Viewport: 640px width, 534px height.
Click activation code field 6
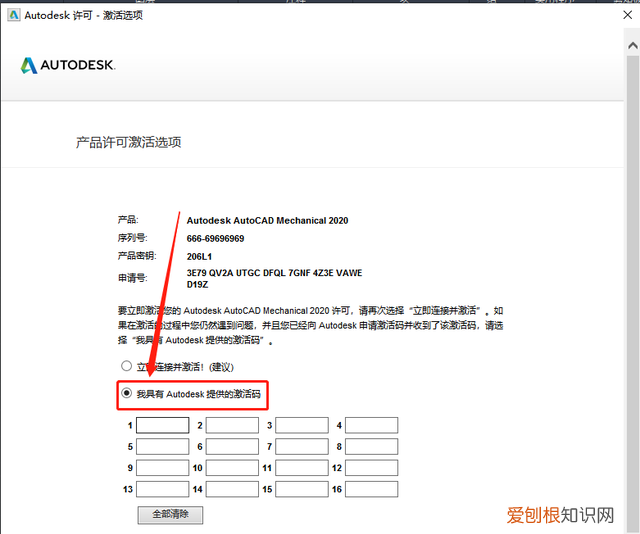232,446
